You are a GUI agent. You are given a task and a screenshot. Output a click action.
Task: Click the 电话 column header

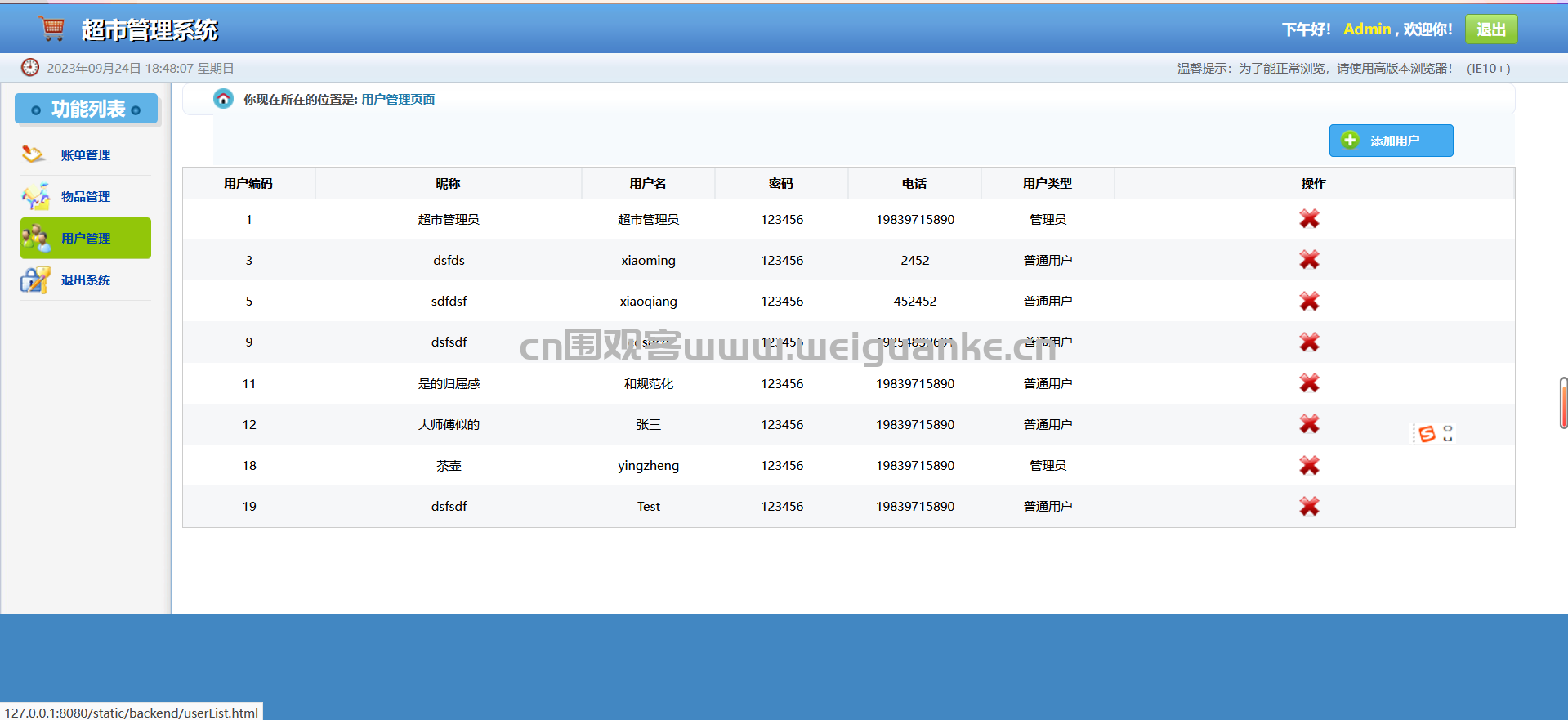click(x=914, y=183)
